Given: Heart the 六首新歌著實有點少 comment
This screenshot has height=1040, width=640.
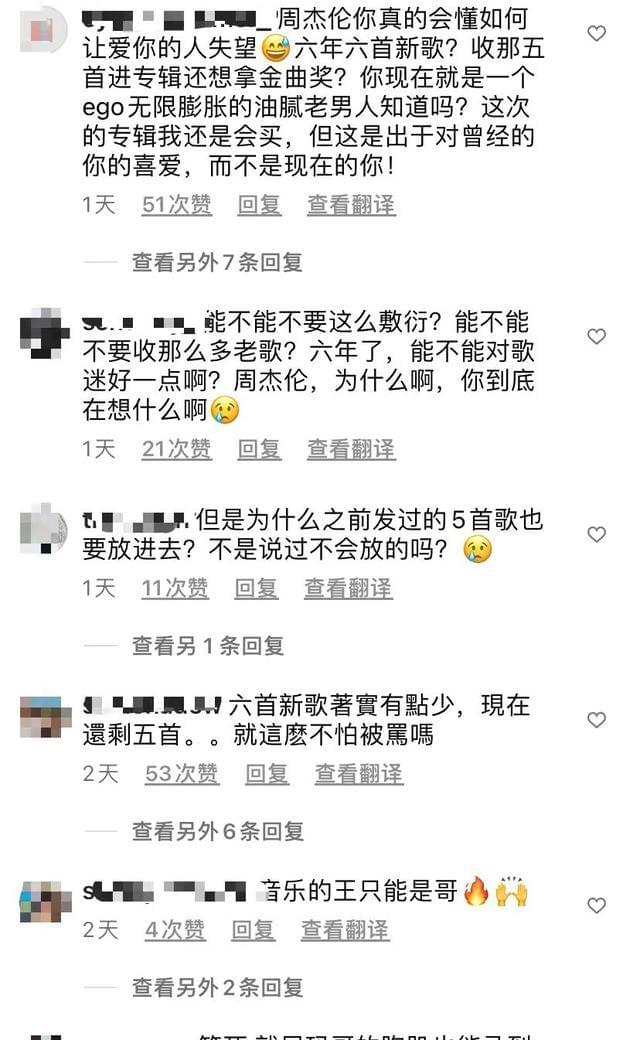Looking at the screenshot, I should [597, 720].
